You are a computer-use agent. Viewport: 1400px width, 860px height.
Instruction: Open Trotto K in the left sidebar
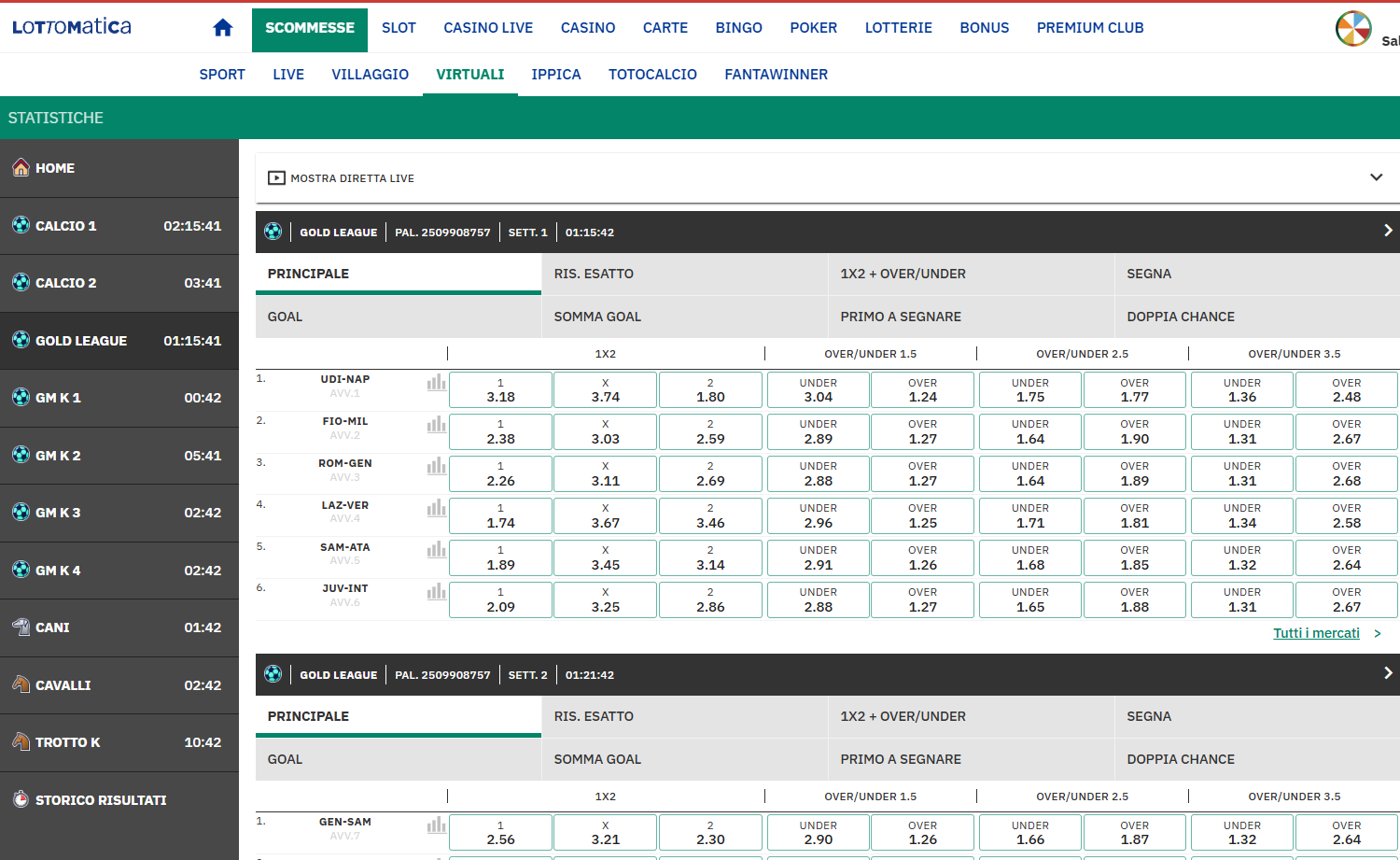coord(67,742)
